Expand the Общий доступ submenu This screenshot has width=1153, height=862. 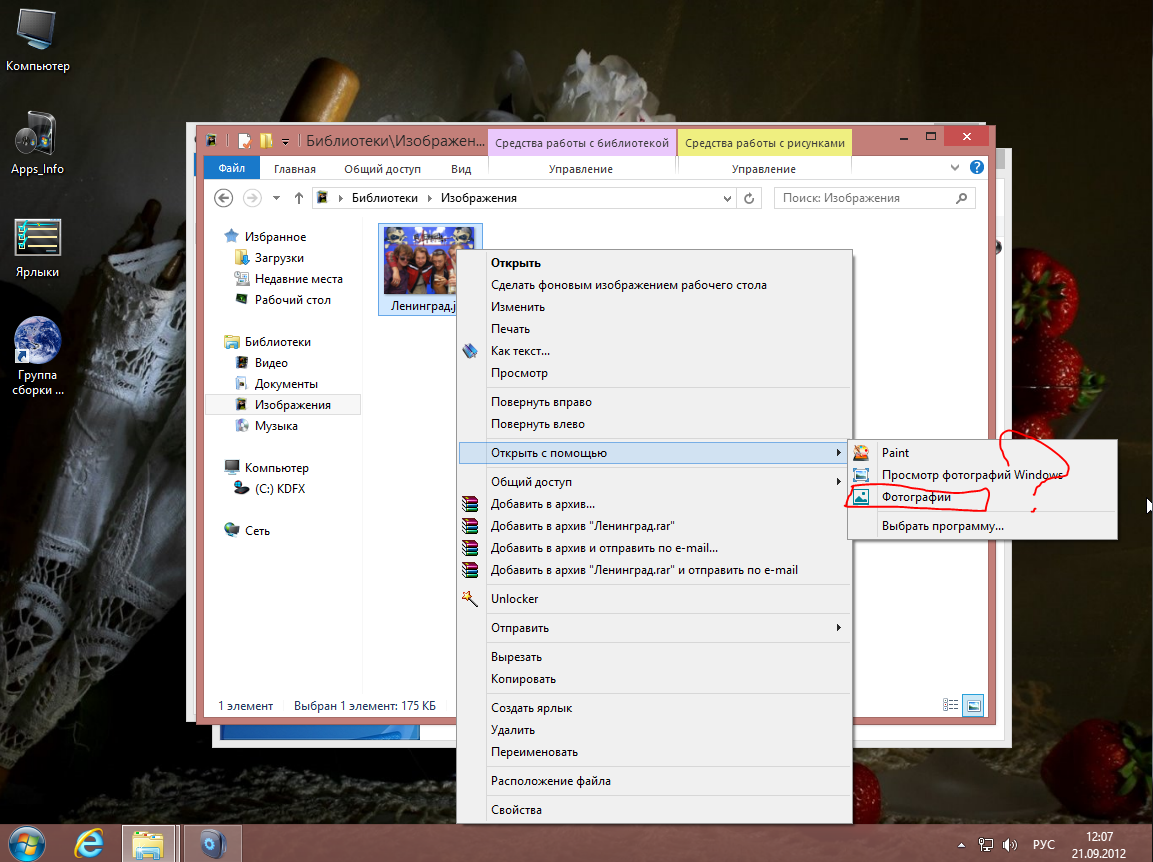coord(838,482)
